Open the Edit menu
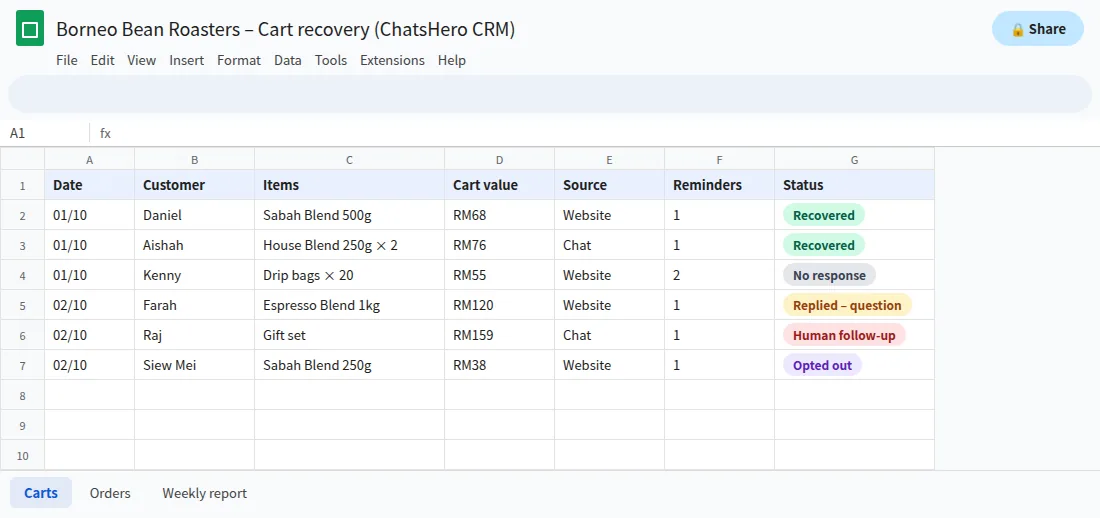This screenshot has height=518, width=1100. point(102,60)
